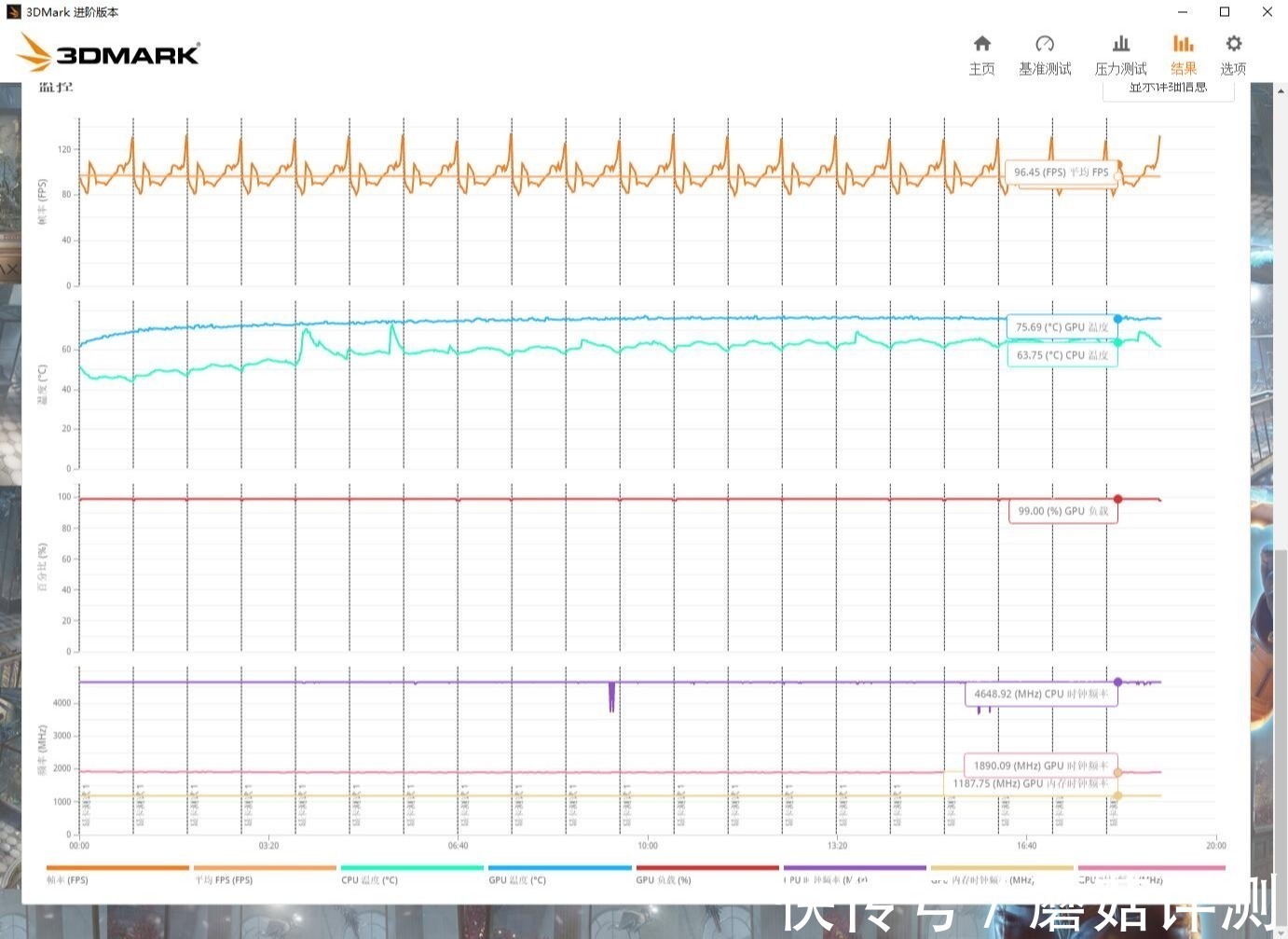This screenshot has height=939, width=1288.
Task: Minimize the 3DMark window
Action: coord(1183,12)
